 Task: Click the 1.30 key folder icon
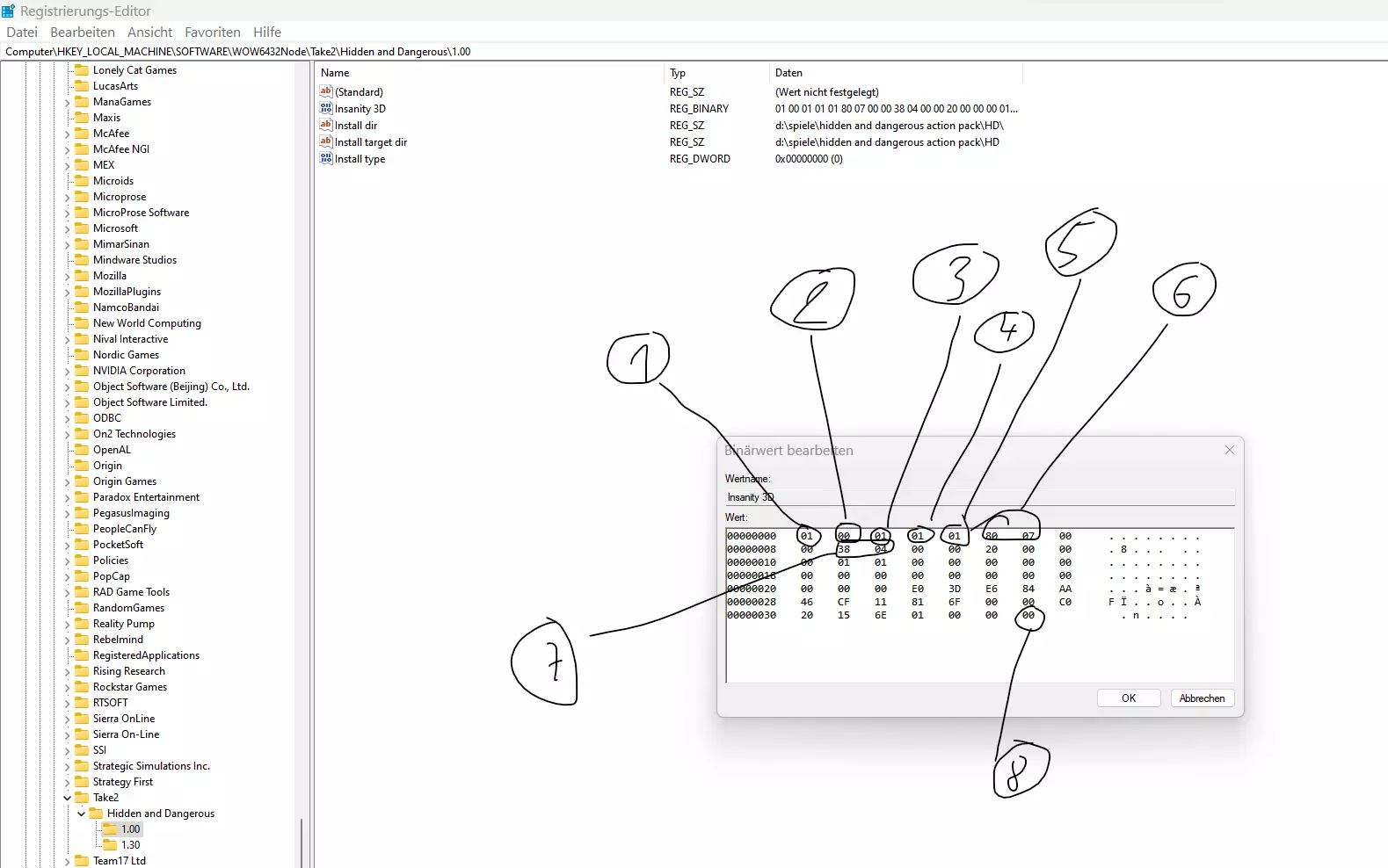(110, 844)
